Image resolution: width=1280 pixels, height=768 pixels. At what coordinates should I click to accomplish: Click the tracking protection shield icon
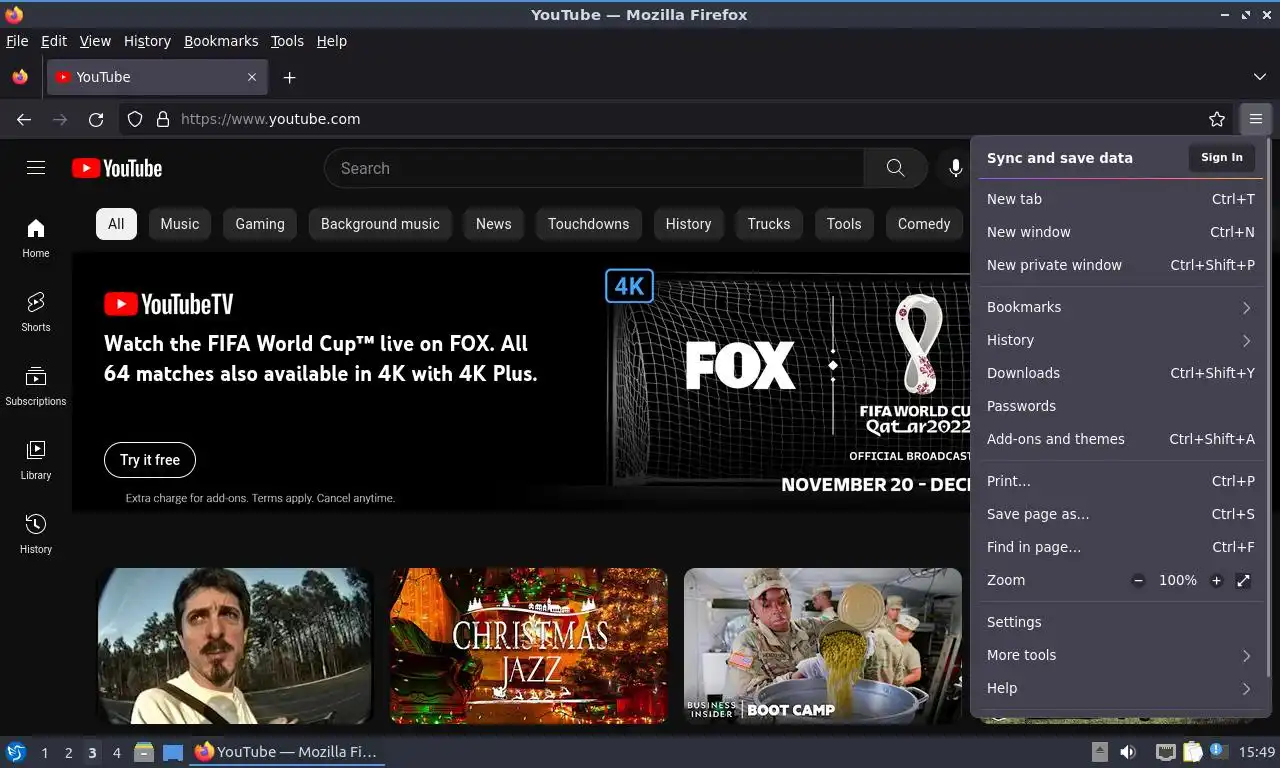[x=135, y=119]
